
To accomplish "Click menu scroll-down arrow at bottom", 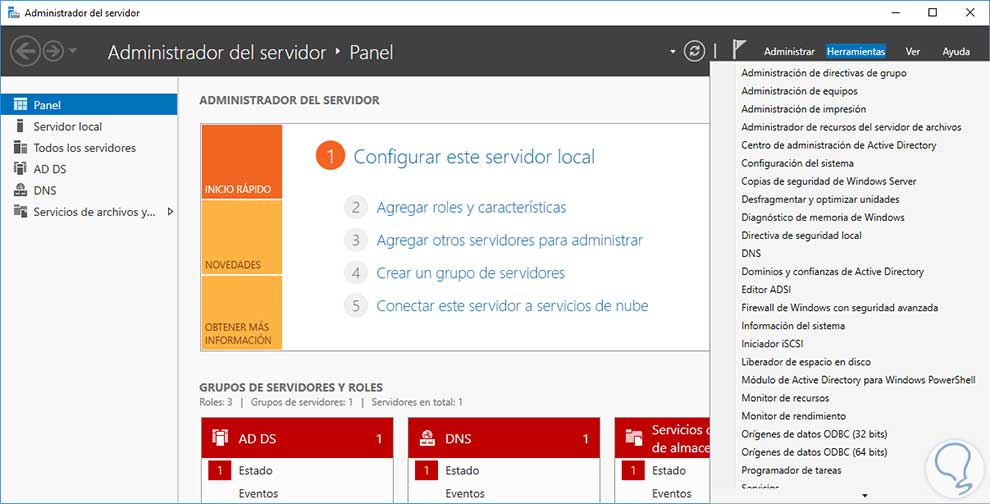I will pos(864,496).
